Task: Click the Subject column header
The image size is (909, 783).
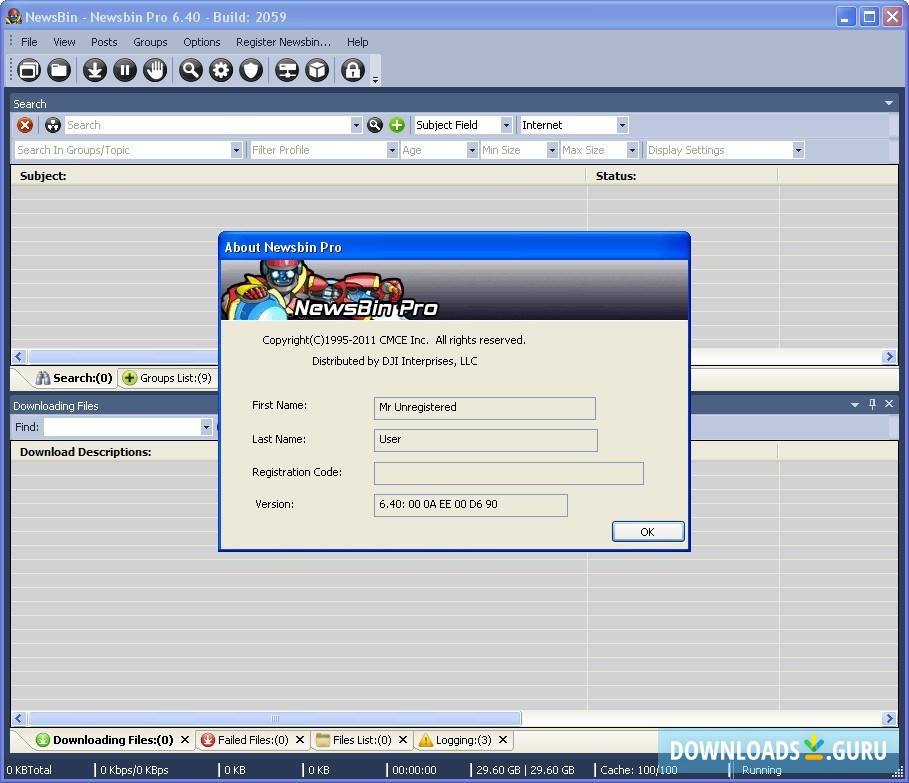Action: coord(299,176)
